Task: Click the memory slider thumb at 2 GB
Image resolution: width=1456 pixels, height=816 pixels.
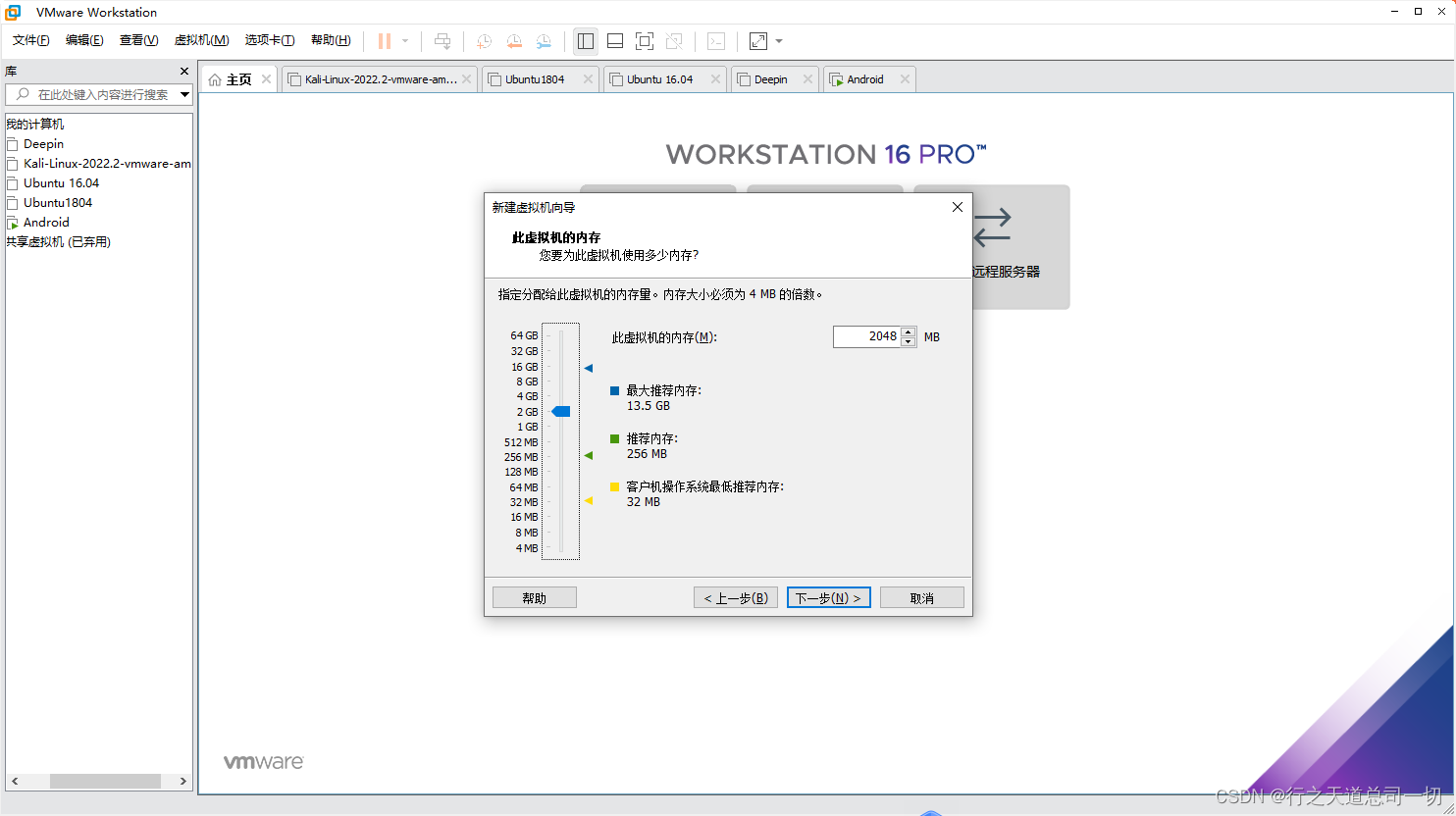Action: click(561, 412)
